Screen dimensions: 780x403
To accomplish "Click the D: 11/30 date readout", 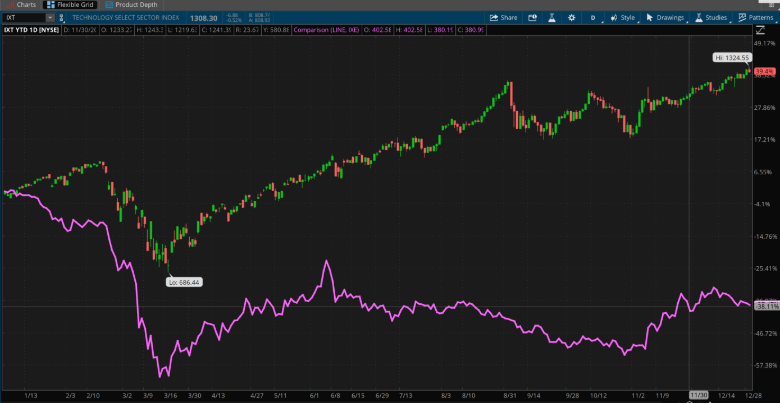I will click(80, 30).
